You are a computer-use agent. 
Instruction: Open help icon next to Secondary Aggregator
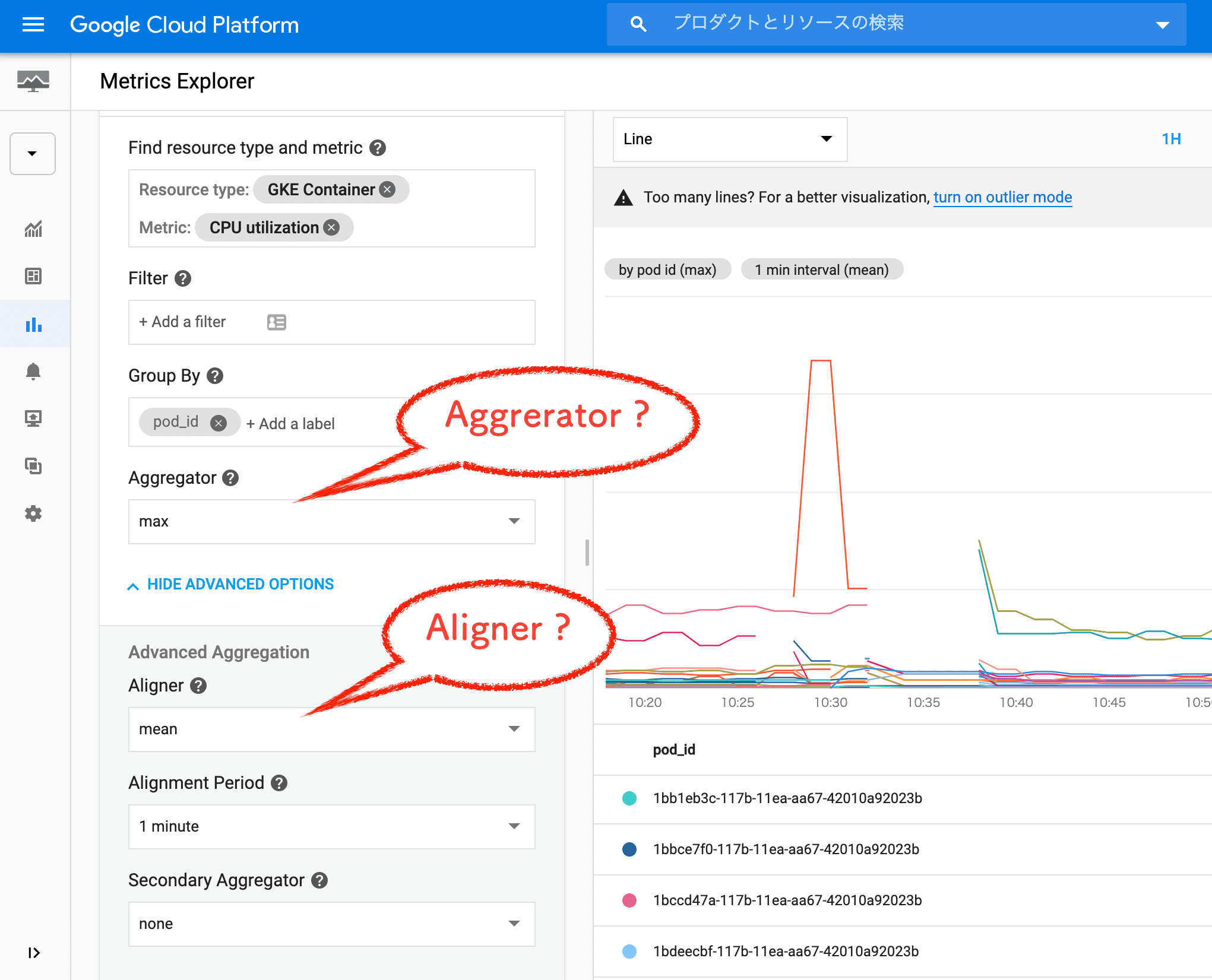(x=319, y=880)
